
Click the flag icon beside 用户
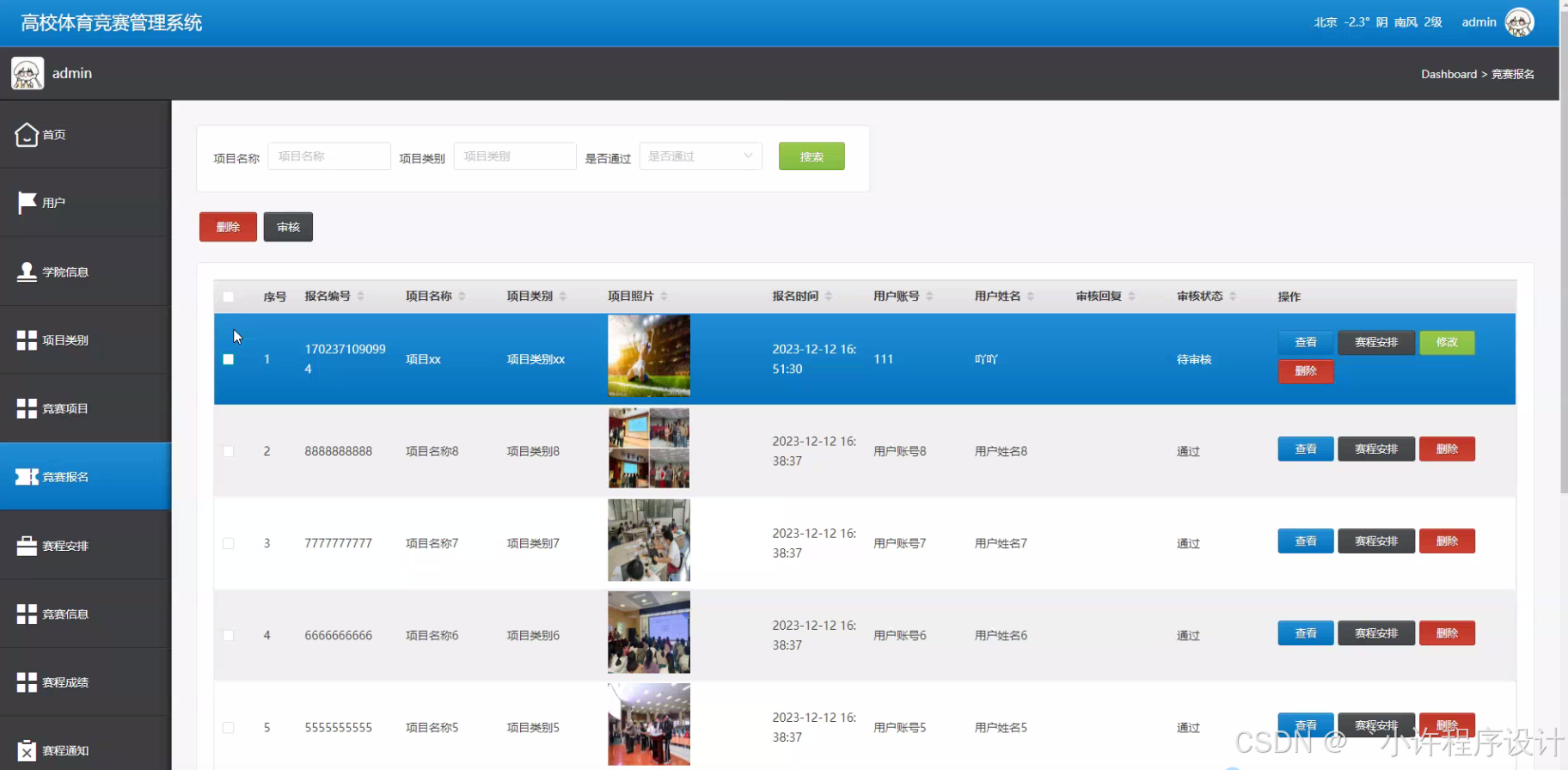click(x=27, y=202)
